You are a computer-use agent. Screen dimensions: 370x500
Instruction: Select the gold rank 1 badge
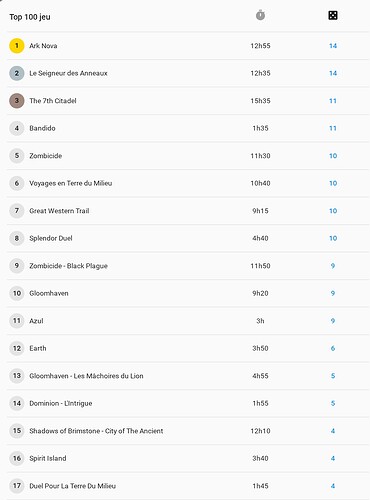(17, 46)
